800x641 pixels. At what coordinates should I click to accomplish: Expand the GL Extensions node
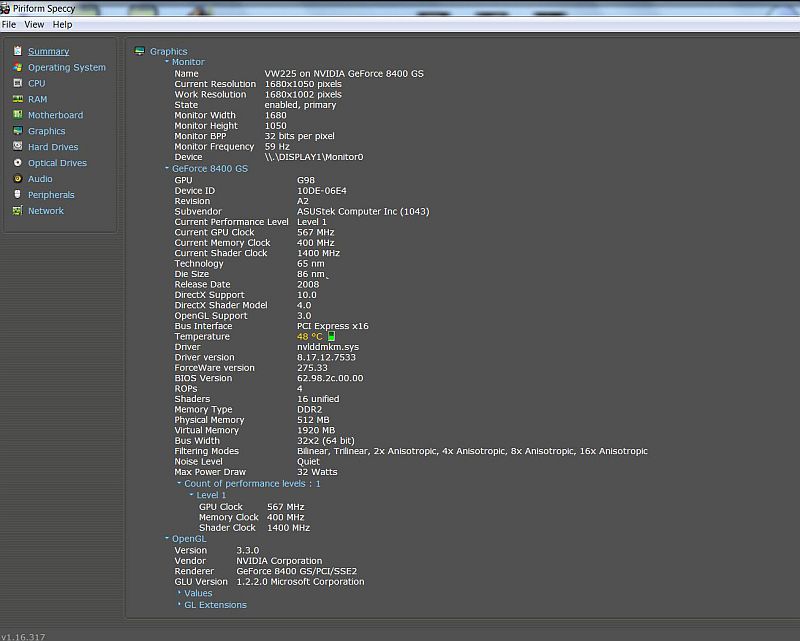click(179, 604)
